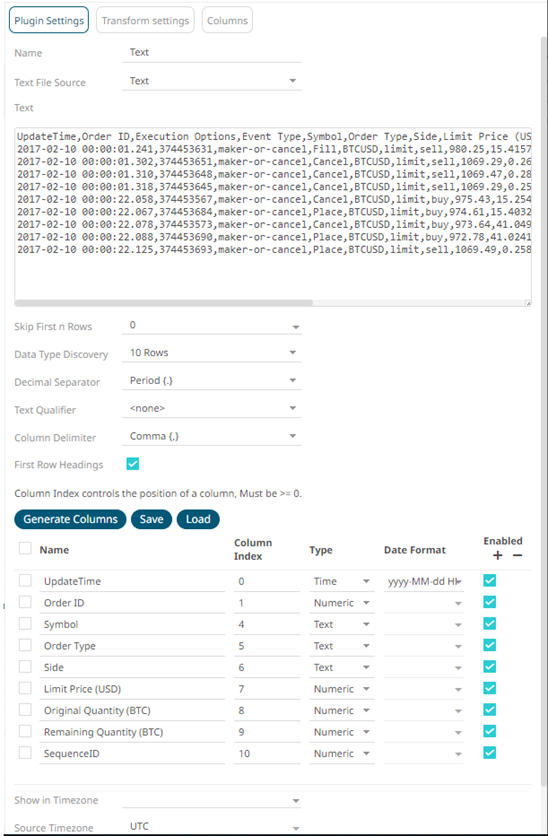Click the Load button

pos(198,519)
